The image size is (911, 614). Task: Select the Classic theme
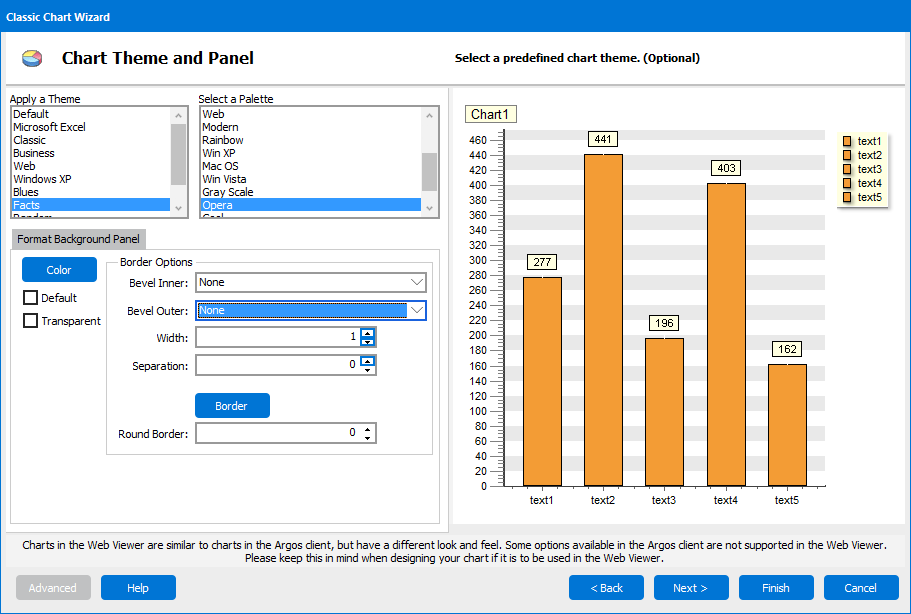pos(31,139)
